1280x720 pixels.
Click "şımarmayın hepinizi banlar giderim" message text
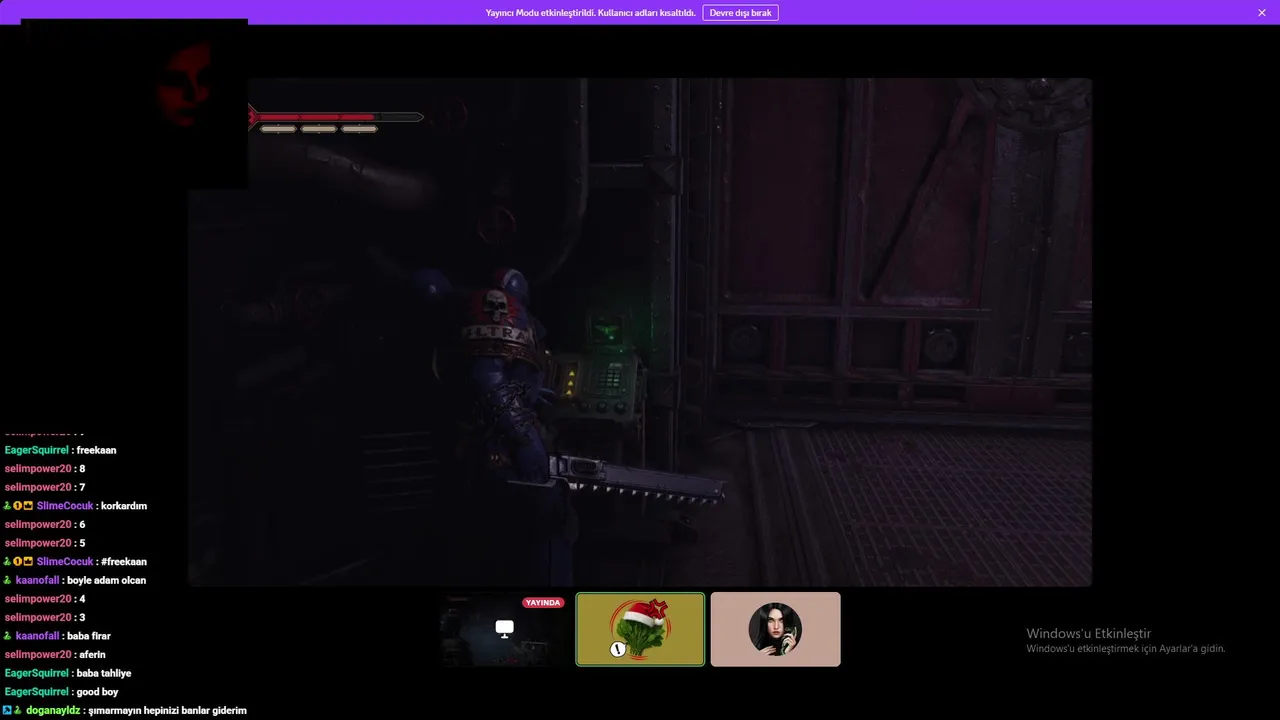168,711
